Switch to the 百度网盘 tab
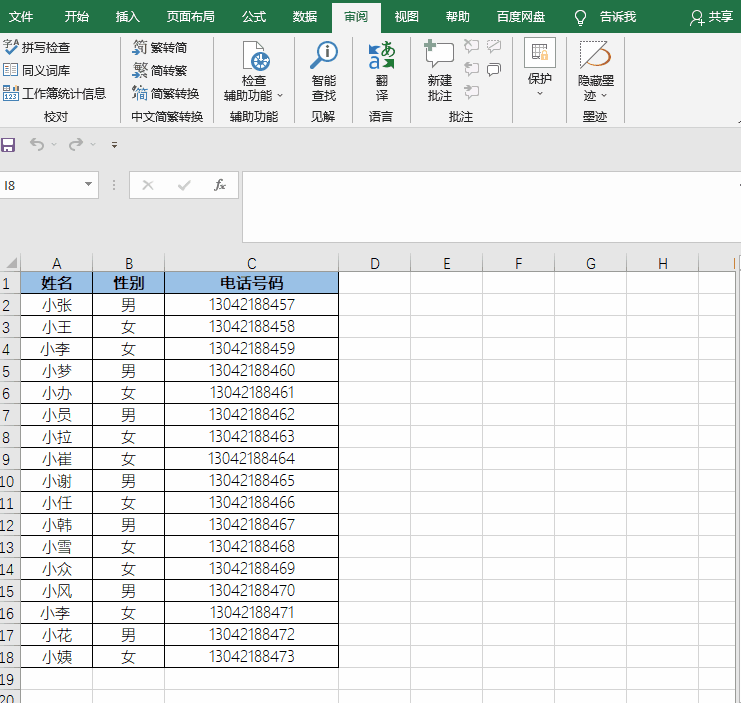The width and height of the screenshot is (741, 703). [521, 17]
